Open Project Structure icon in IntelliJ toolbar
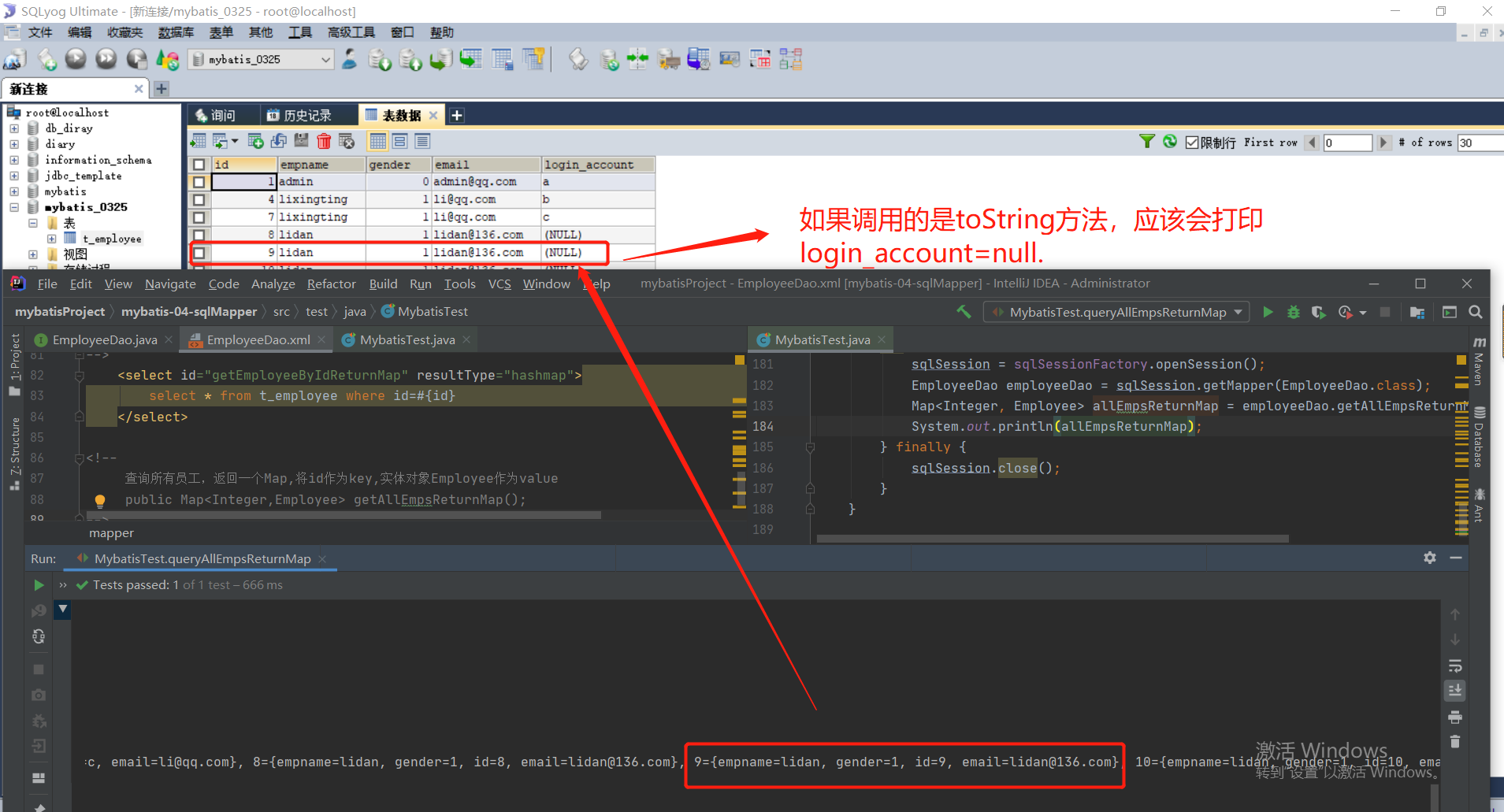Screen dimensions: 1504x812 (x=1417, y=312)
